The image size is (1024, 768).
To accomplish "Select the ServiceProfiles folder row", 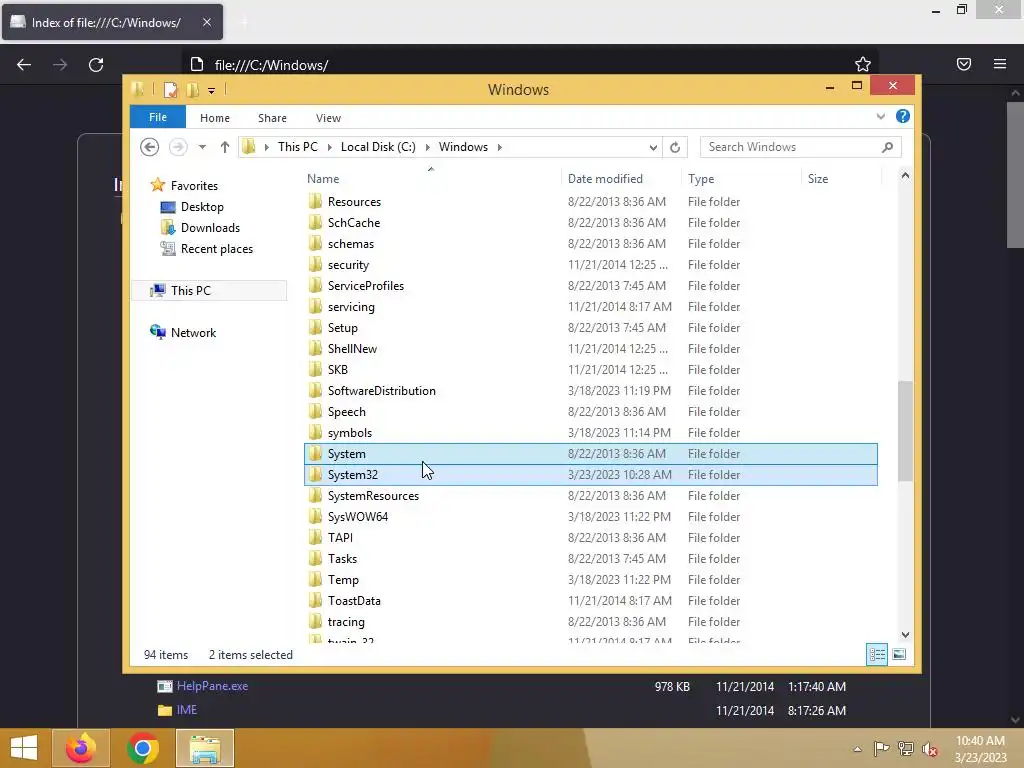I will click(x=591, y=285).
